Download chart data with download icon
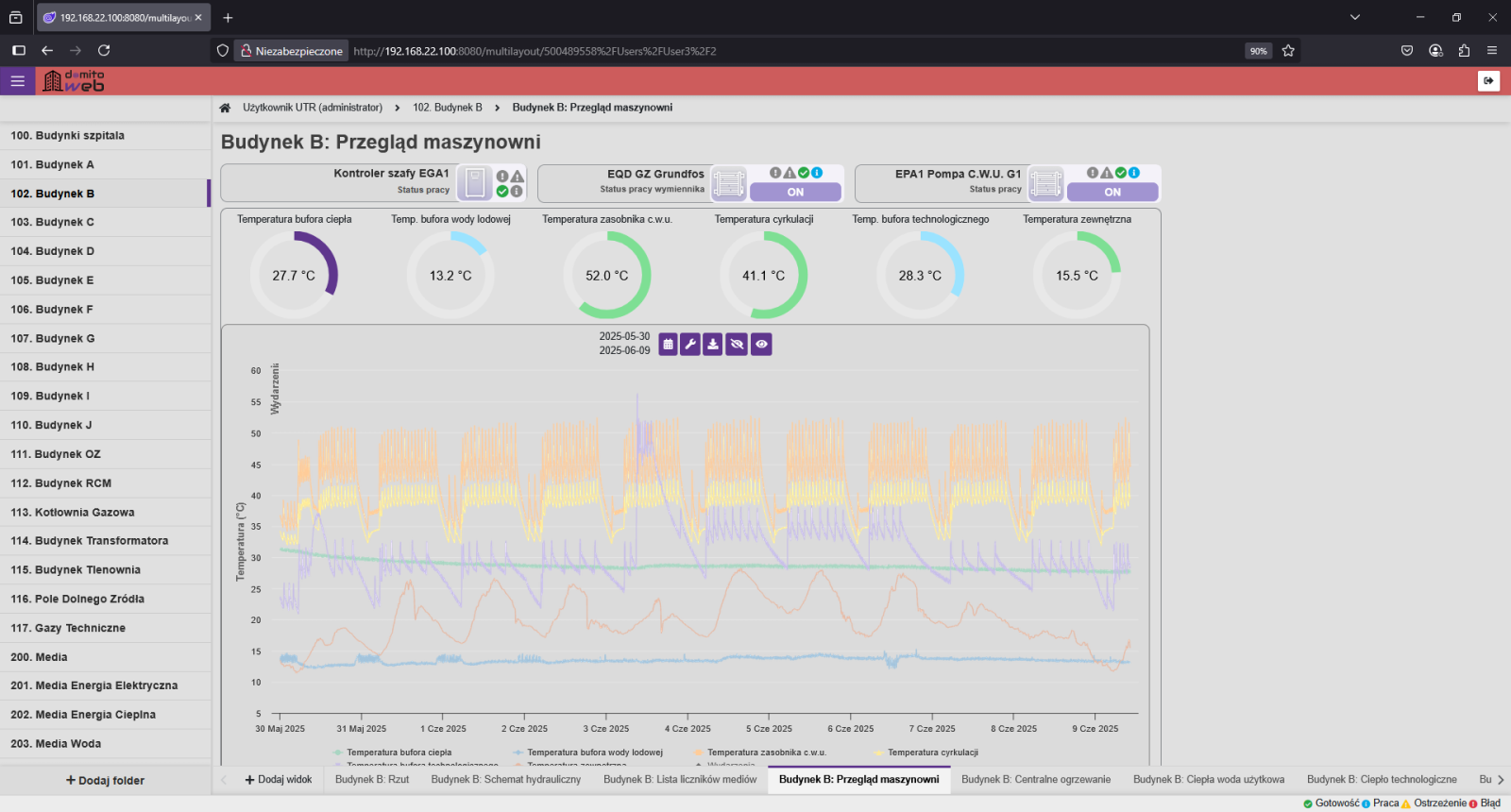Image resolution: width=1511 pixels, height=812 pixels. click(713, 345)
